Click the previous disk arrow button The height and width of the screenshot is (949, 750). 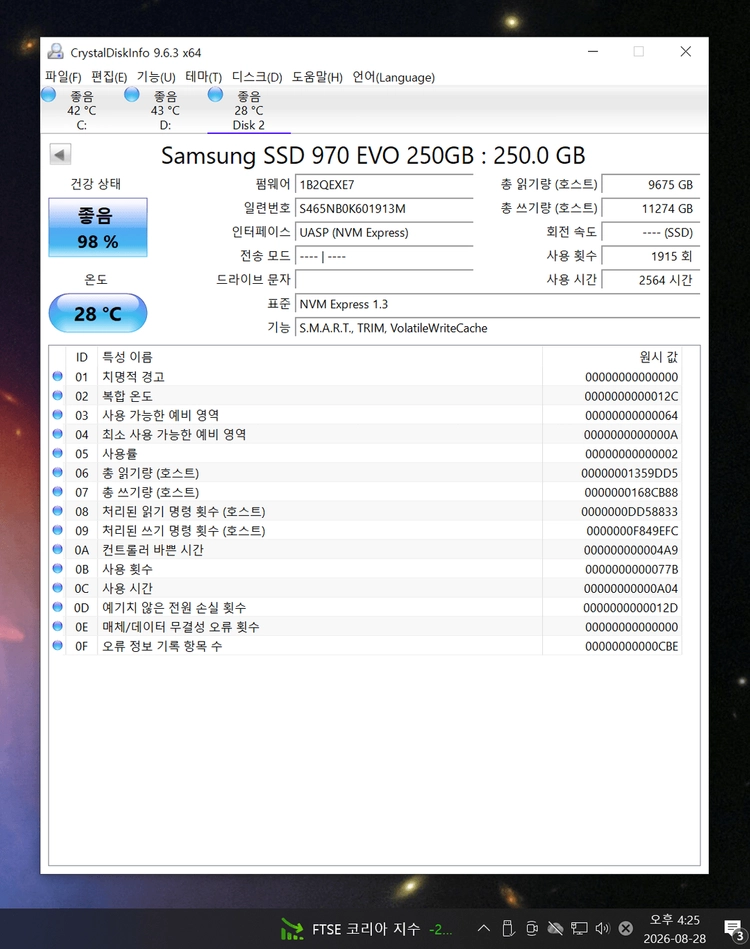click(x=60, y=154)
